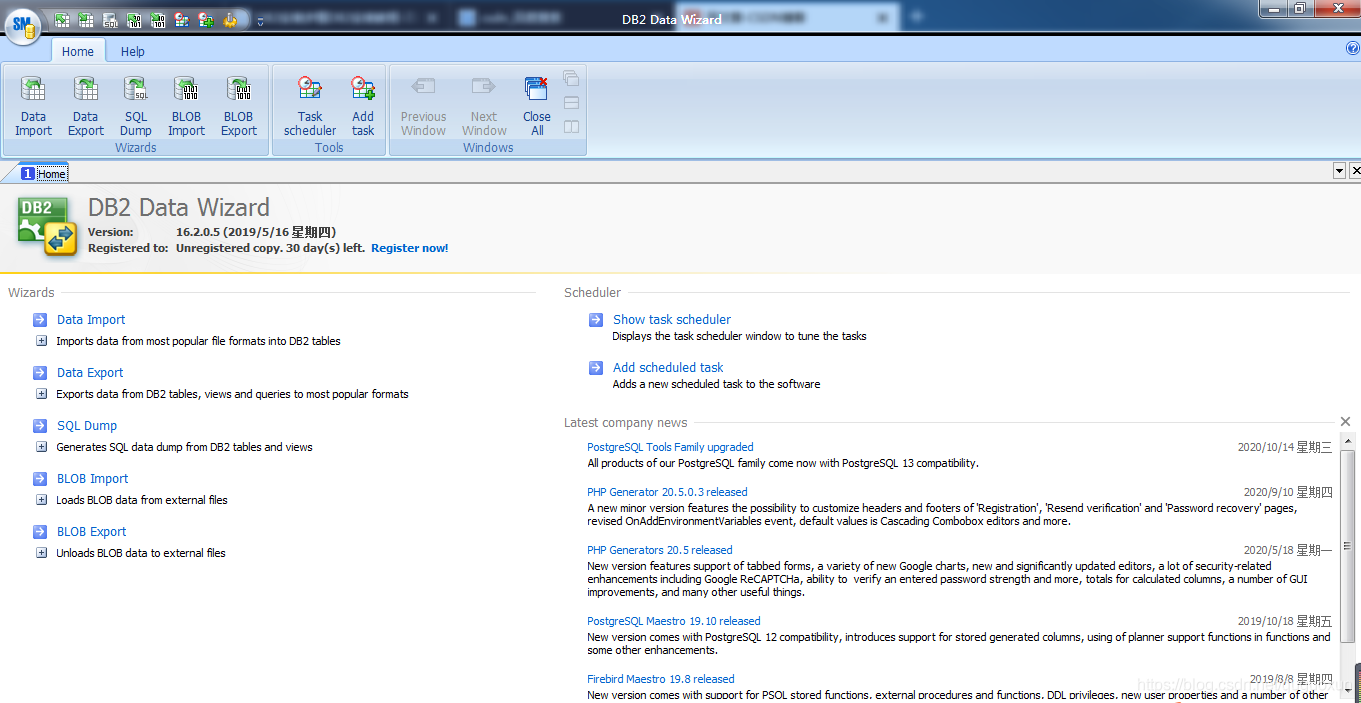The image size is (1361, 703).
Task: Open Firebird Maestro 19.8 released news
Action: click(661, 679)
